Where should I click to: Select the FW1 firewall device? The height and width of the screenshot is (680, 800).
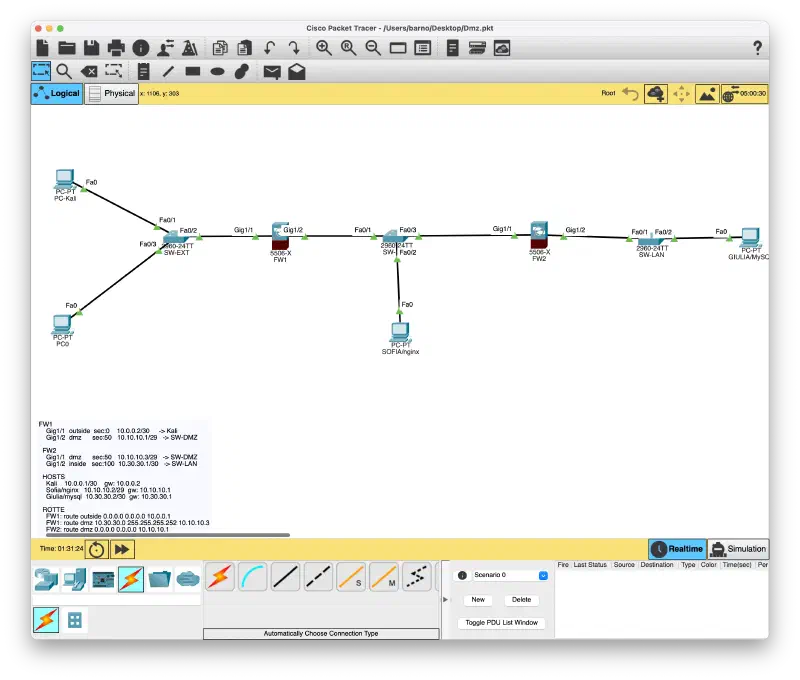pos(280,236)
